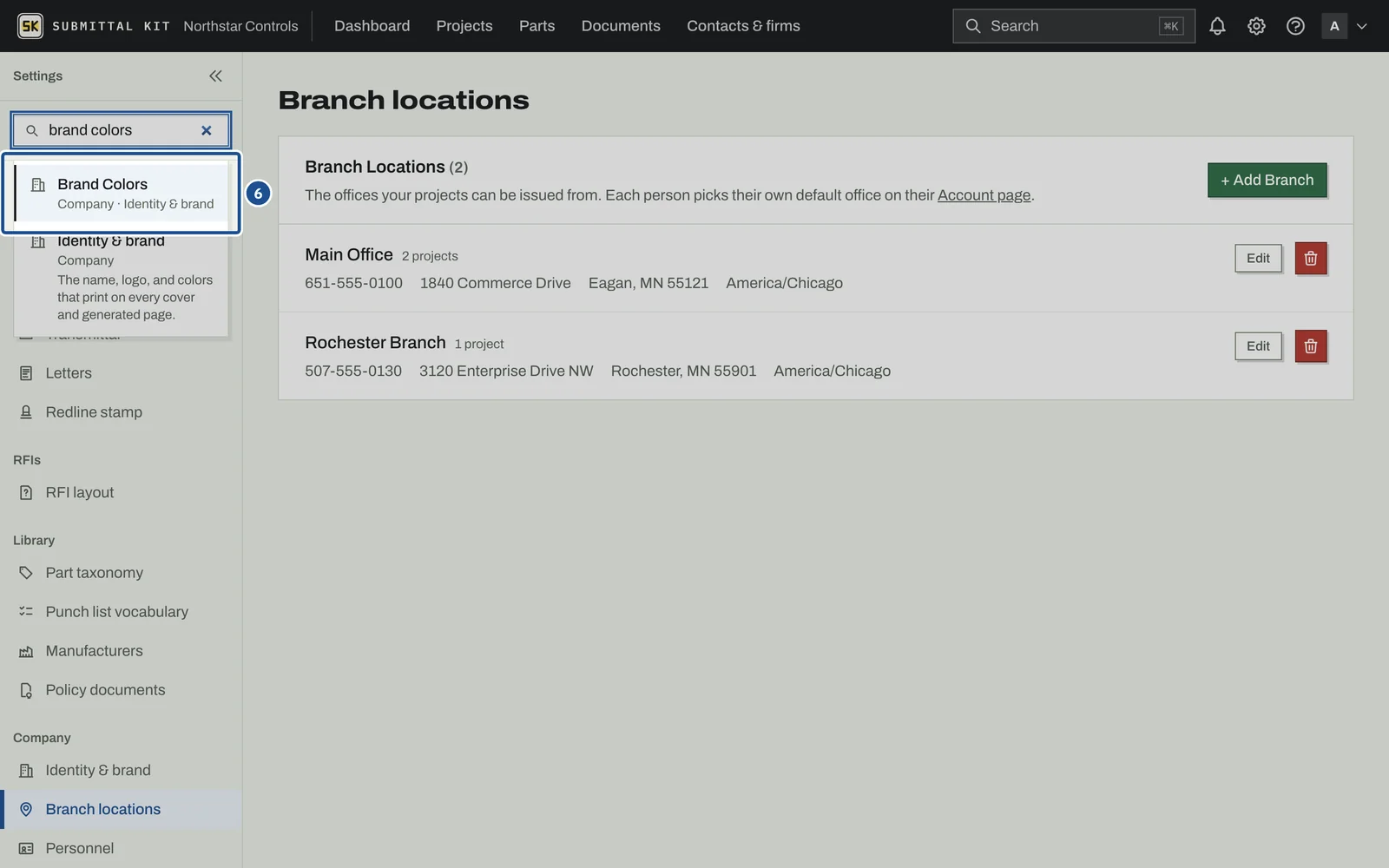
Task: Expand the account menu chevron
Action: (x=1362, y=26)
